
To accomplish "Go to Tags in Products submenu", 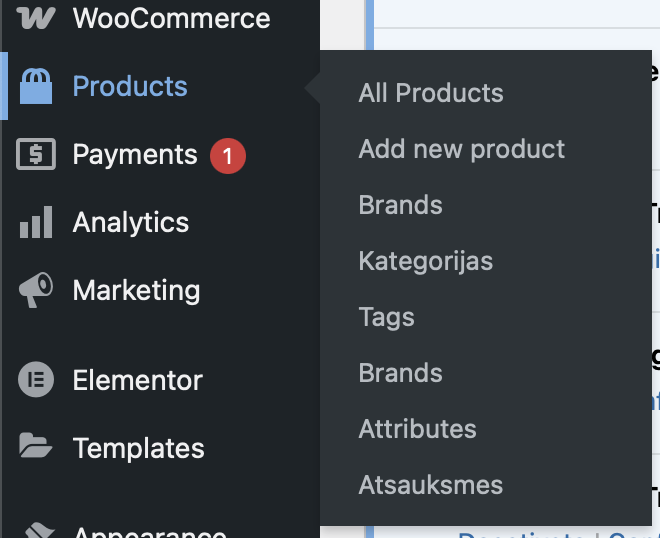I will click(386, 317).
